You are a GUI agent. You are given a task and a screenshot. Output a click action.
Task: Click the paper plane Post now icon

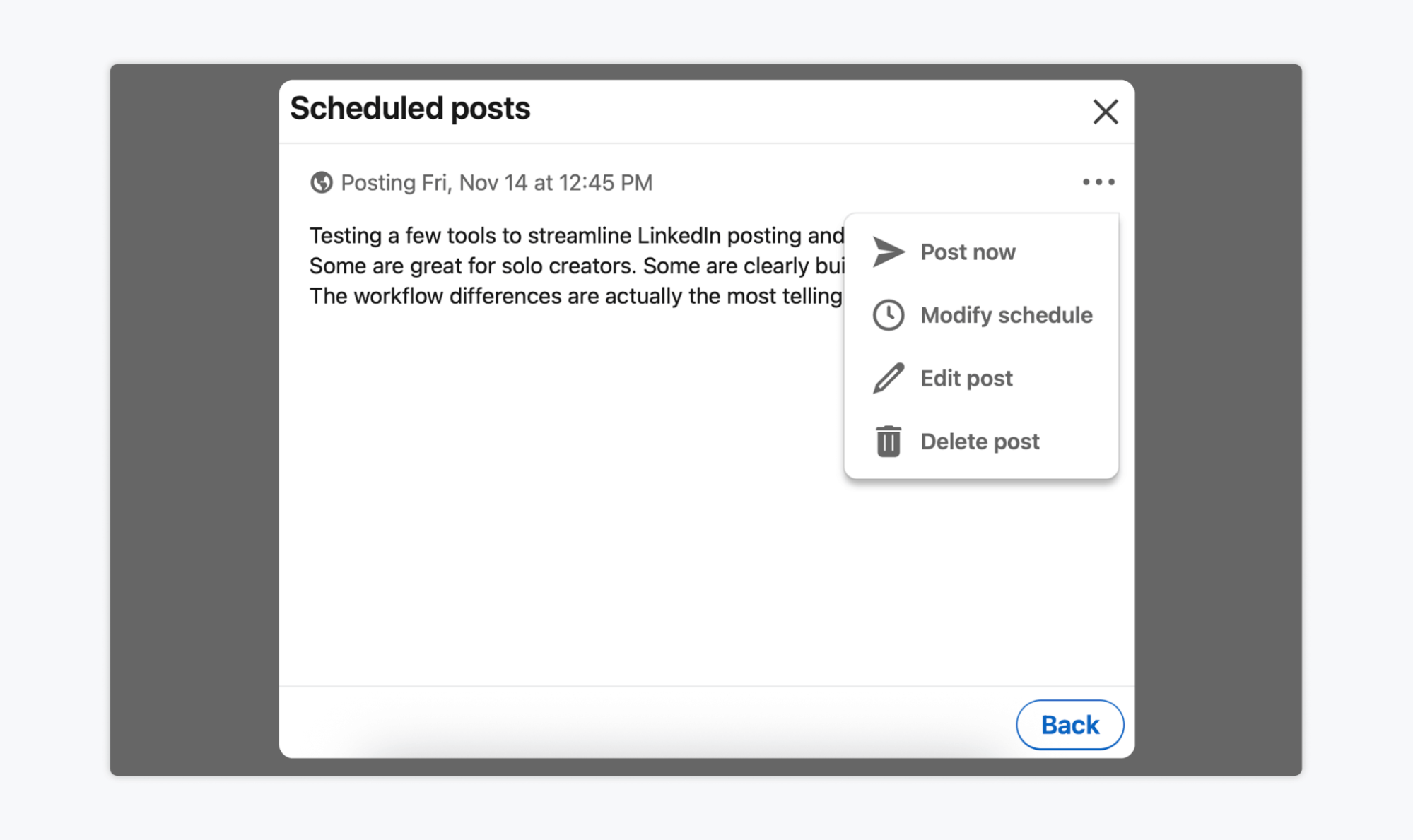tap(888, 252)
